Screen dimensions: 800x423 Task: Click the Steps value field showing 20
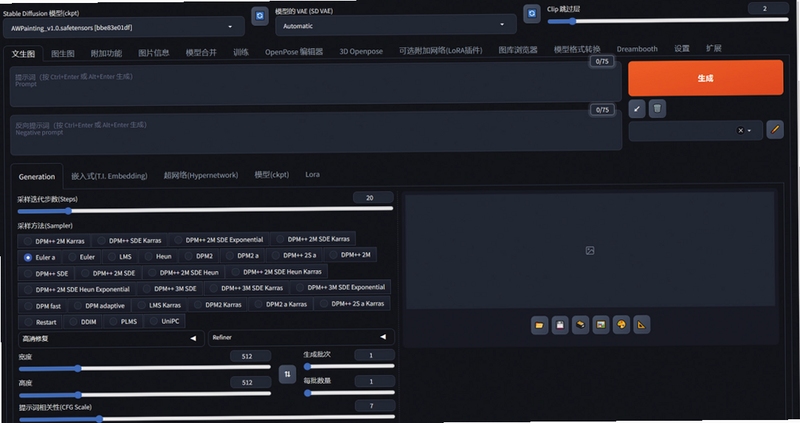(372, 197)
